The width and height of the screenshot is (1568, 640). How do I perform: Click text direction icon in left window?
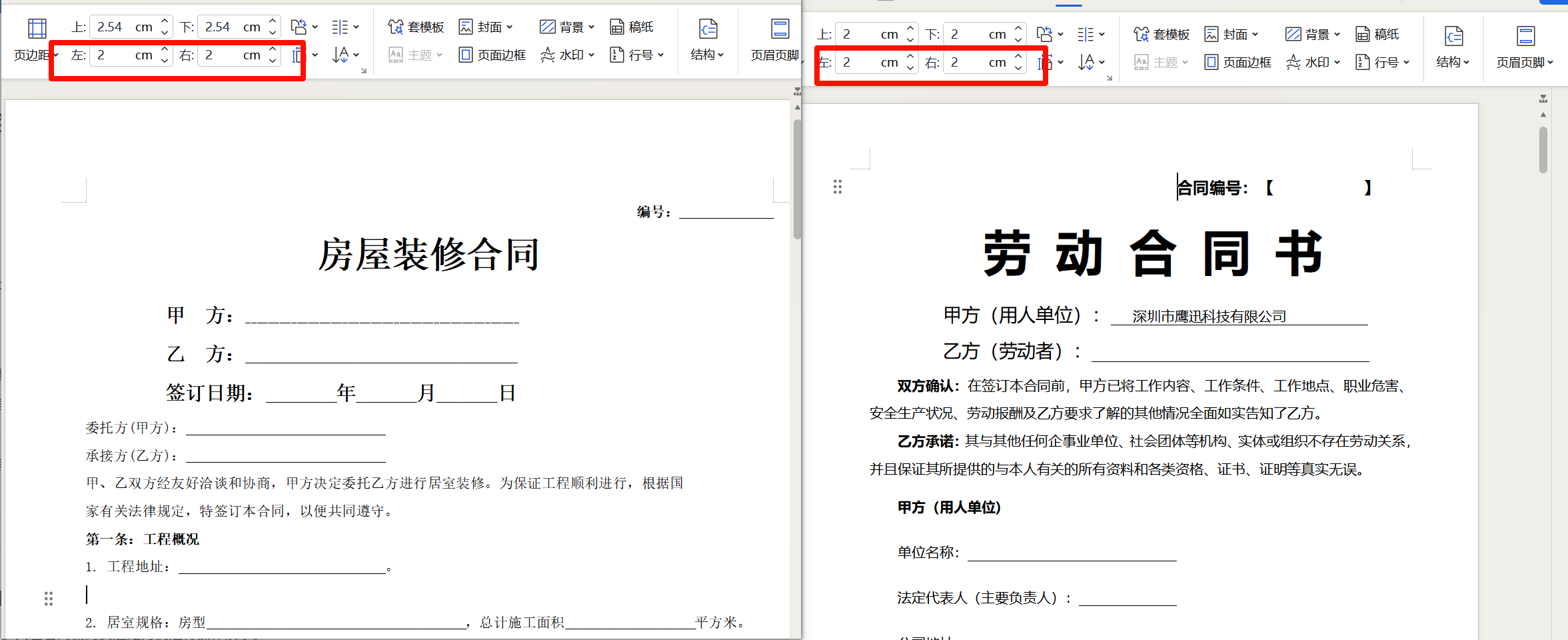coord(340,55)
